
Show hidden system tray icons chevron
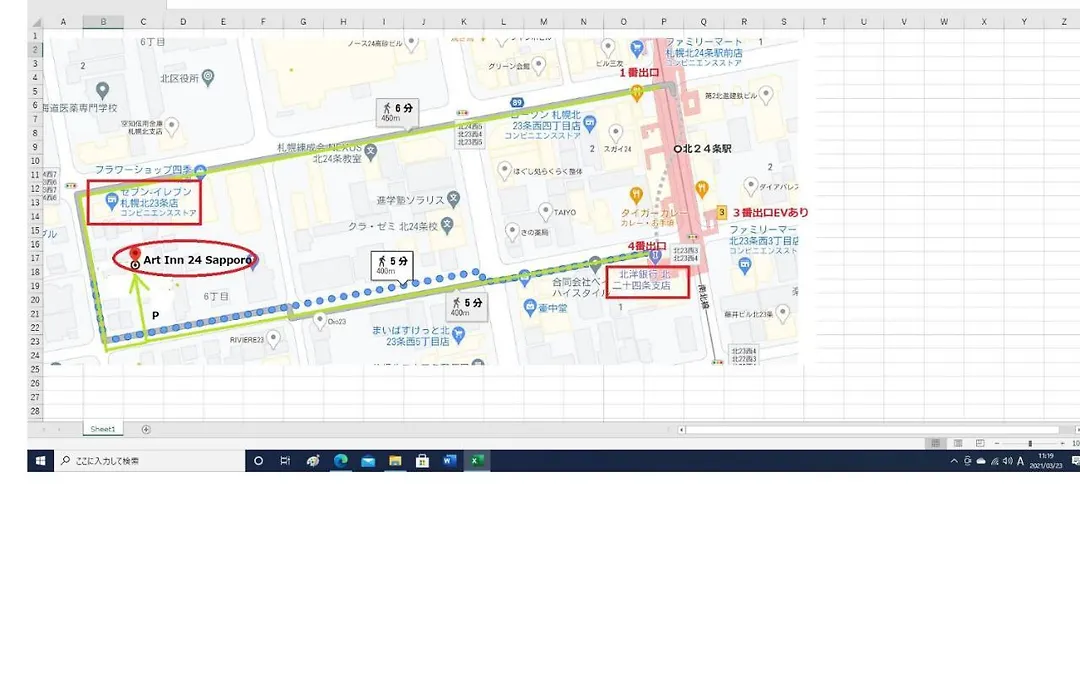coord(954,461)
